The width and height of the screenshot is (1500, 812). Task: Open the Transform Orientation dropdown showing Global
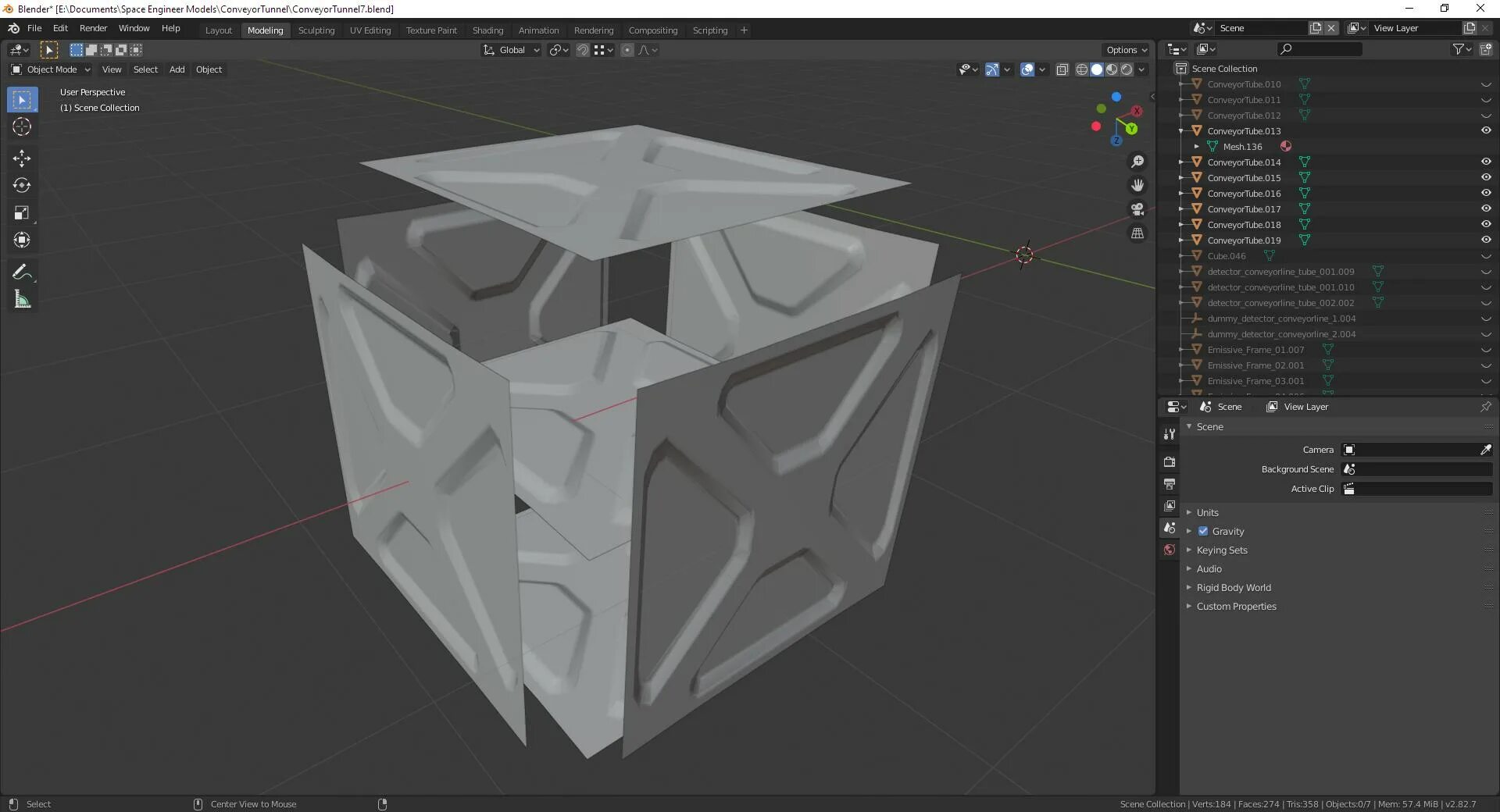(x=510, y=50)
